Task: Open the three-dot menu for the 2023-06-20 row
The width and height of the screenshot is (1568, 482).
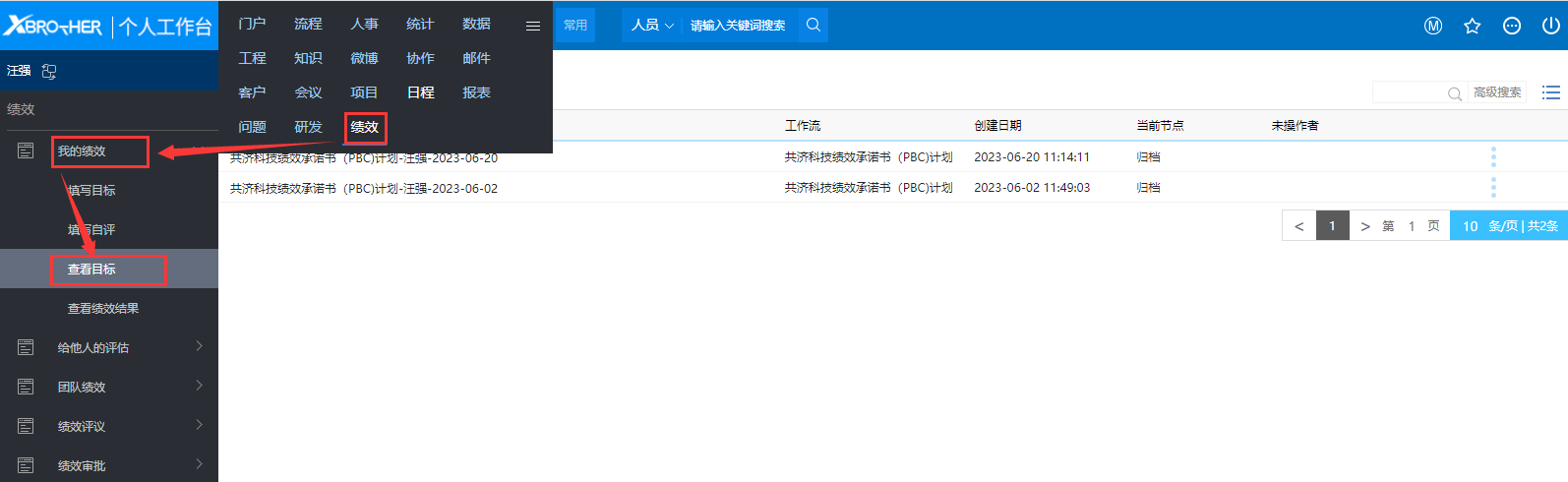Action: point(1493,157)
